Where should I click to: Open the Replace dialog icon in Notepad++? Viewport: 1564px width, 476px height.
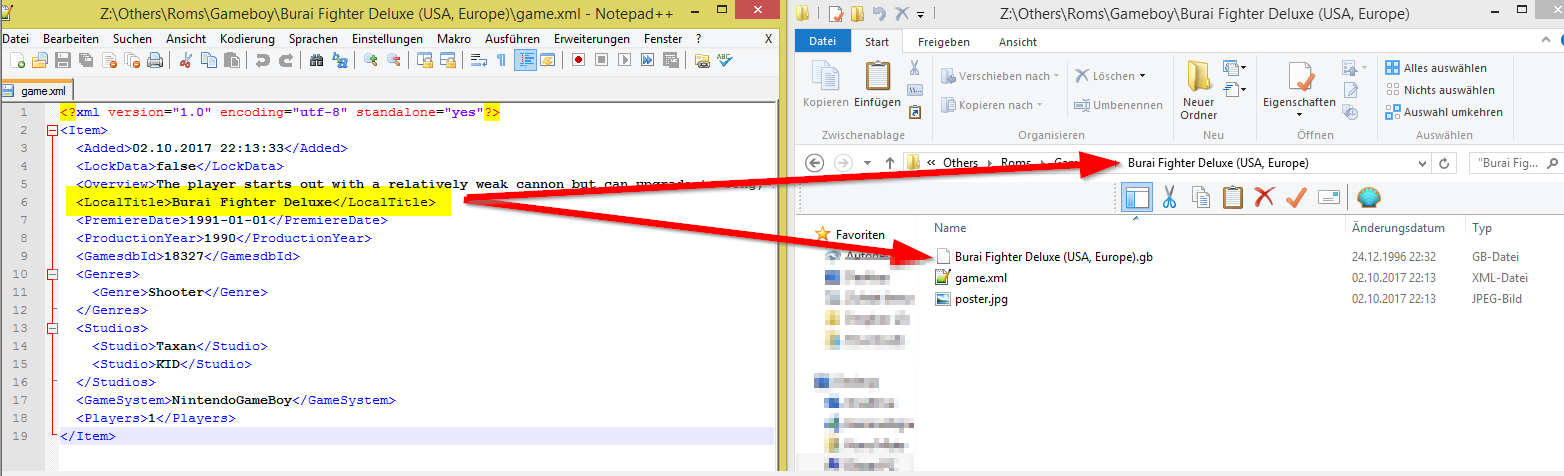point(339,60)
